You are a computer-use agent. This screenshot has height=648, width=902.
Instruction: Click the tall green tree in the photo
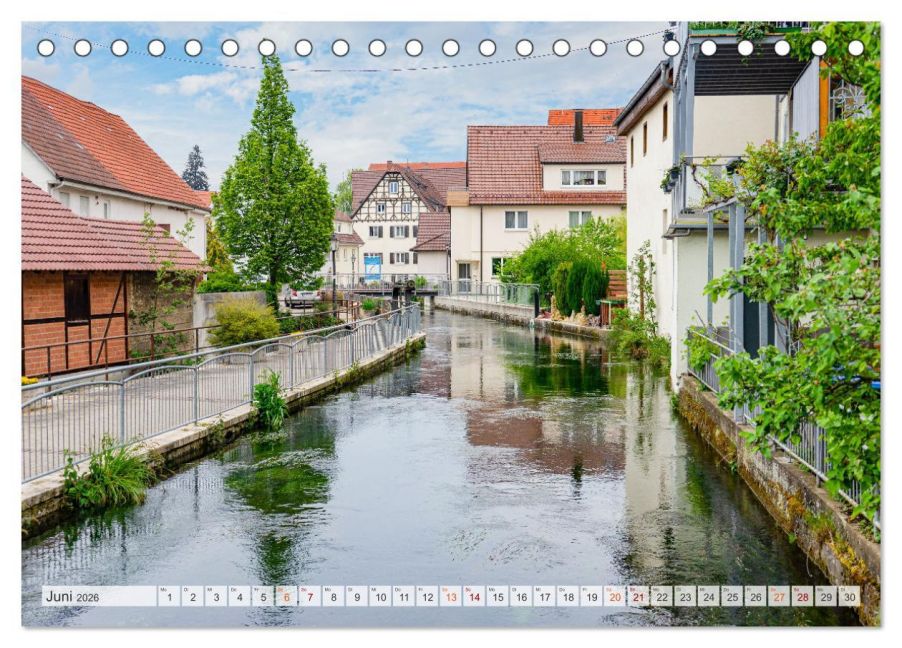click(x=273, y=176)
